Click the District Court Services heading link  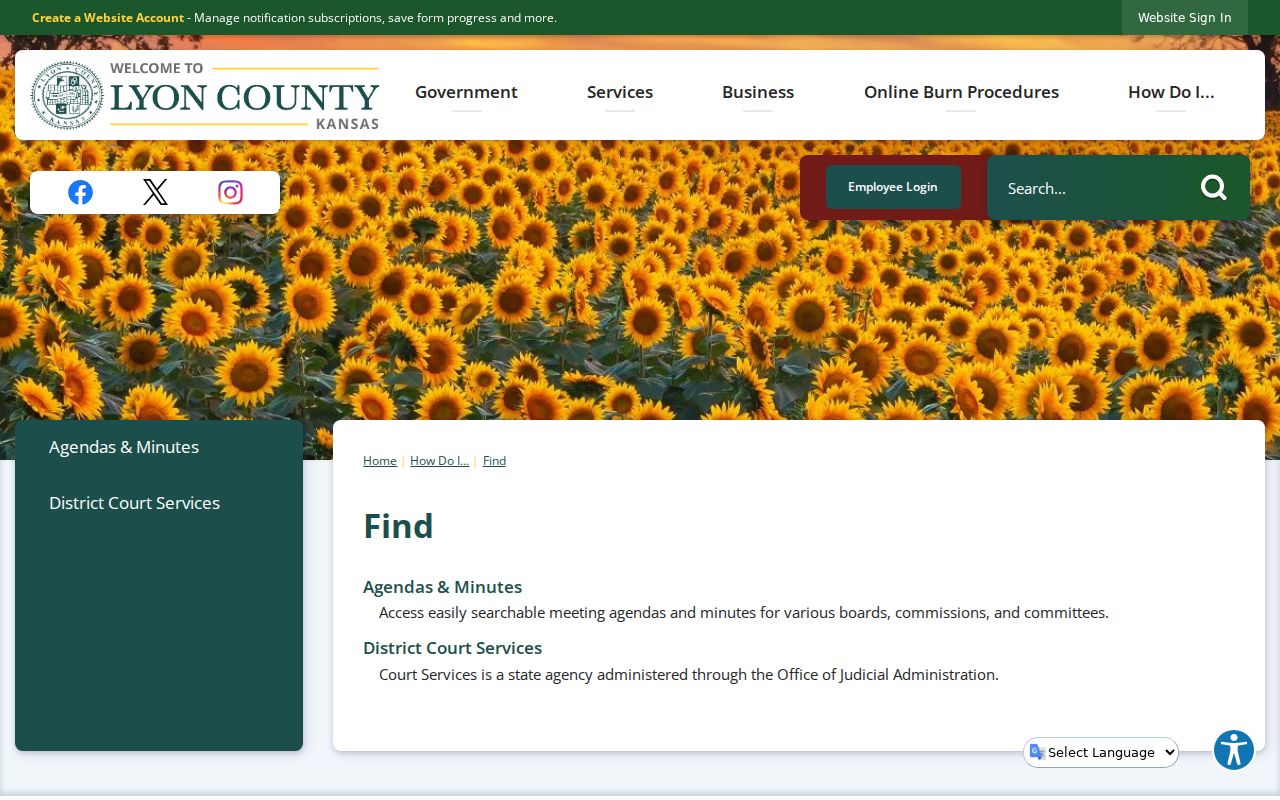tap(452, 648)
